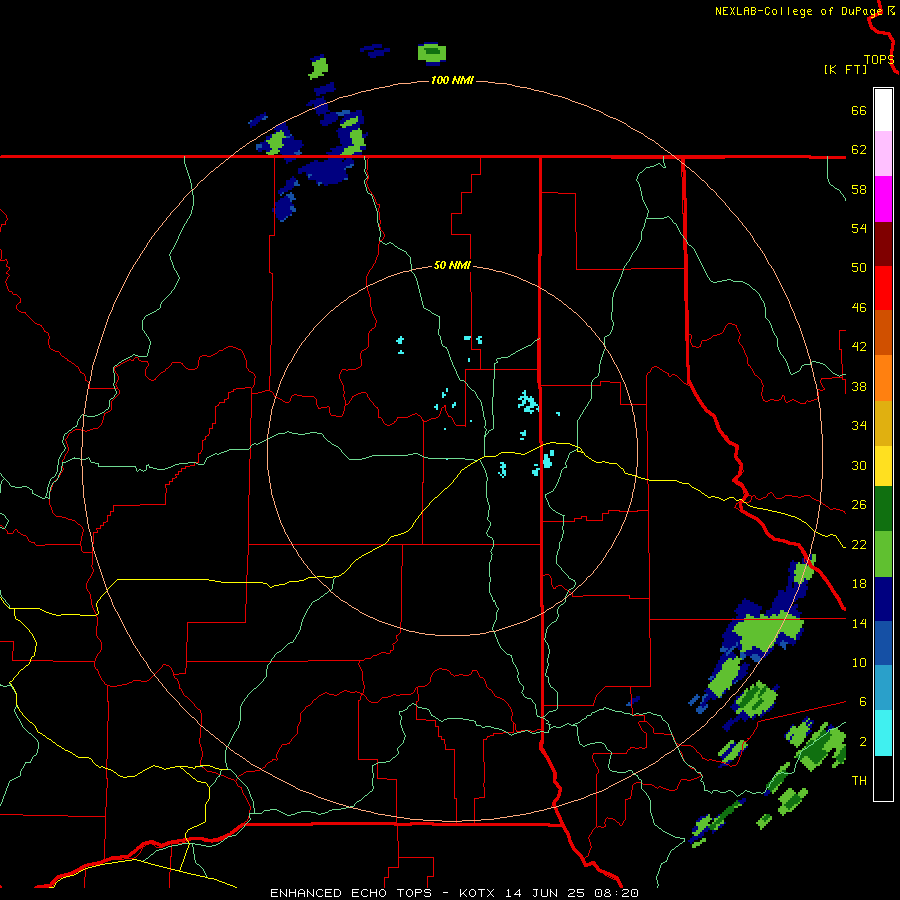The height and width of the screenshot is (900, 900).
Task: Pick the dark orange swatch on the scale
Action: 883,333
